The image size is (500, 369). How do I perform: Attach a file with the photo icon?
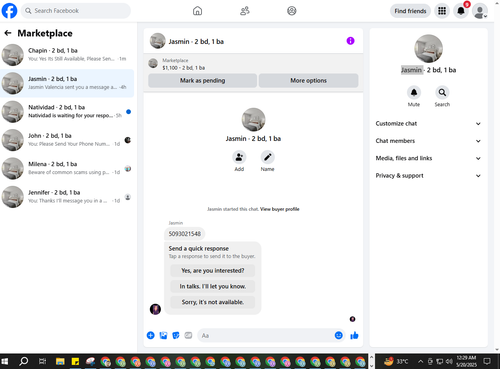coord(163,335)
